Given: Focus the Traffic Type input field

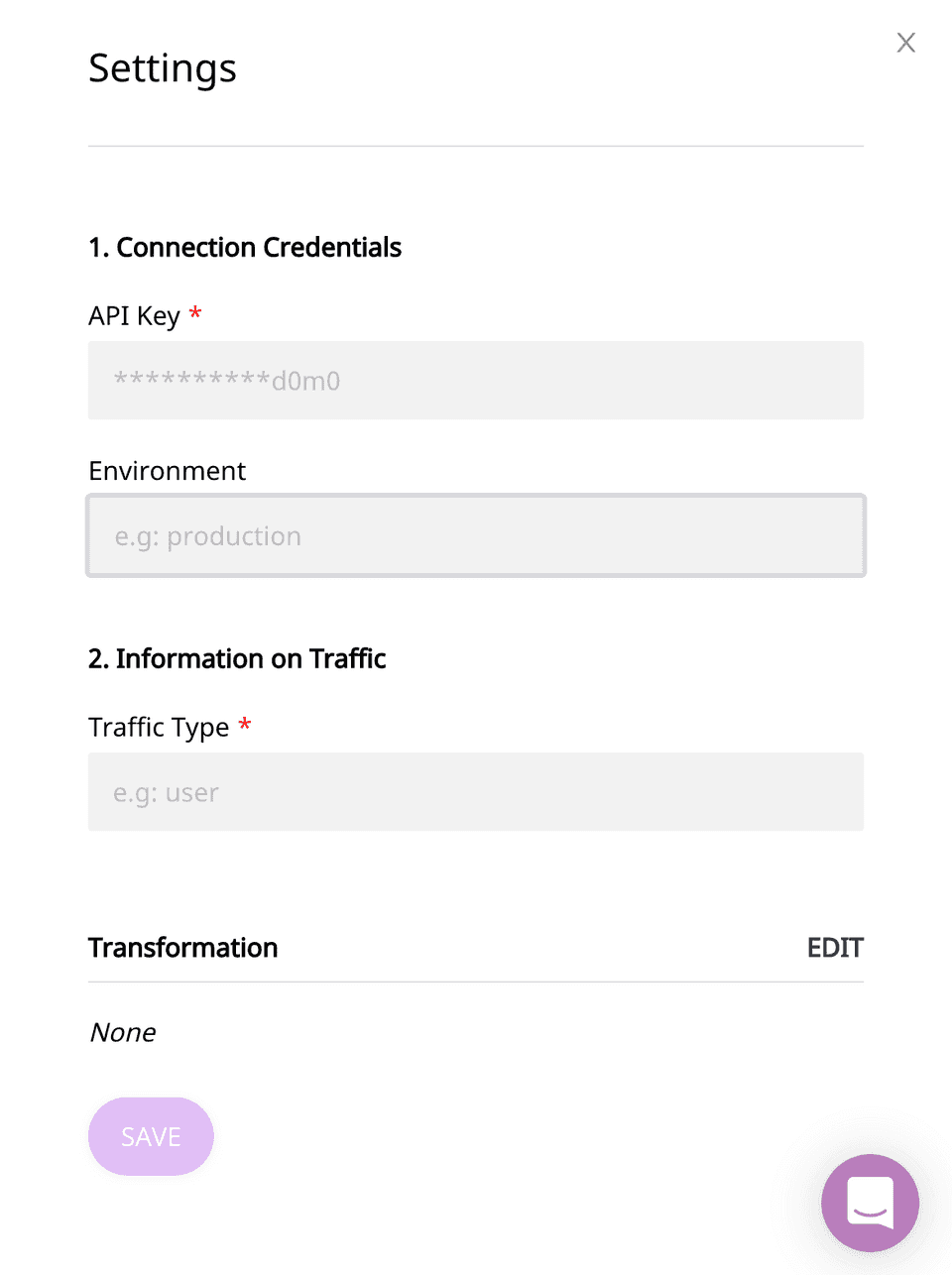Looking at the screenshot, I should click(x=476, y=792).
